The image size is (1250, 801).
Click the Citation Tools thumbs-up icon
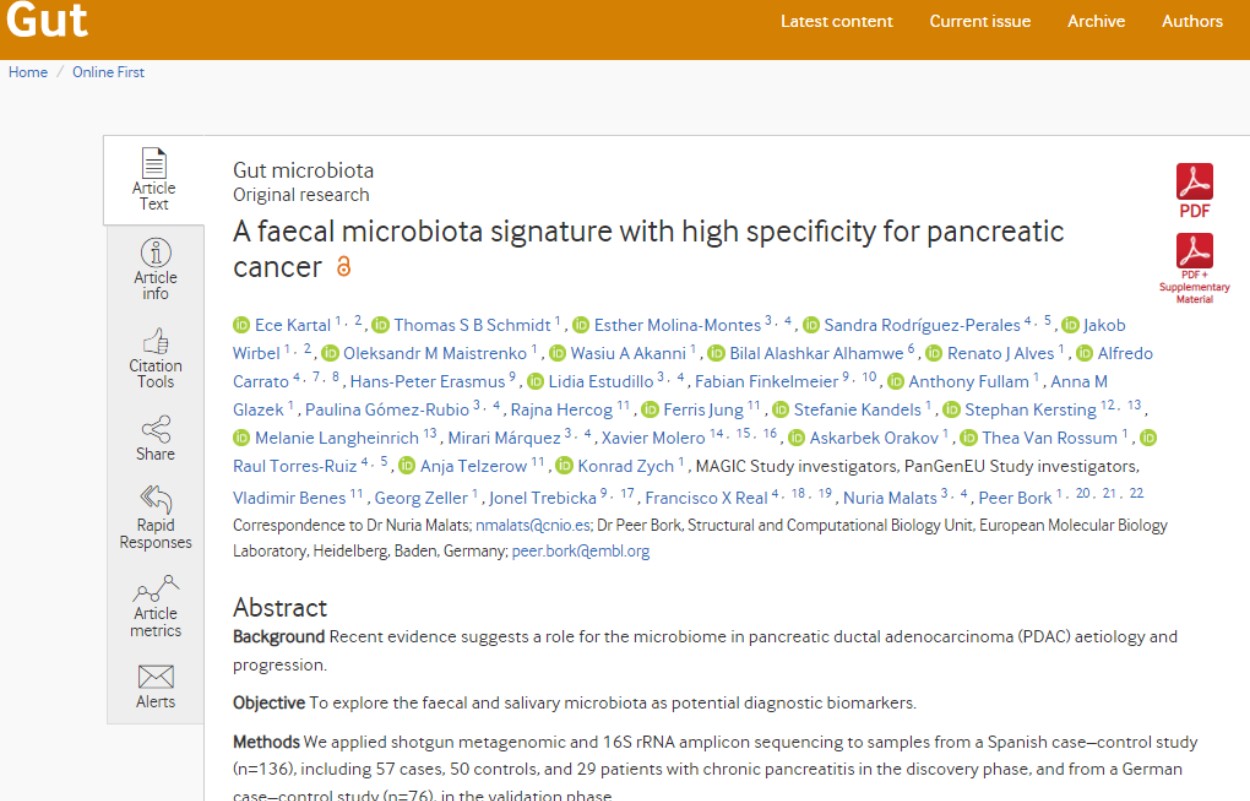point(155,341)
